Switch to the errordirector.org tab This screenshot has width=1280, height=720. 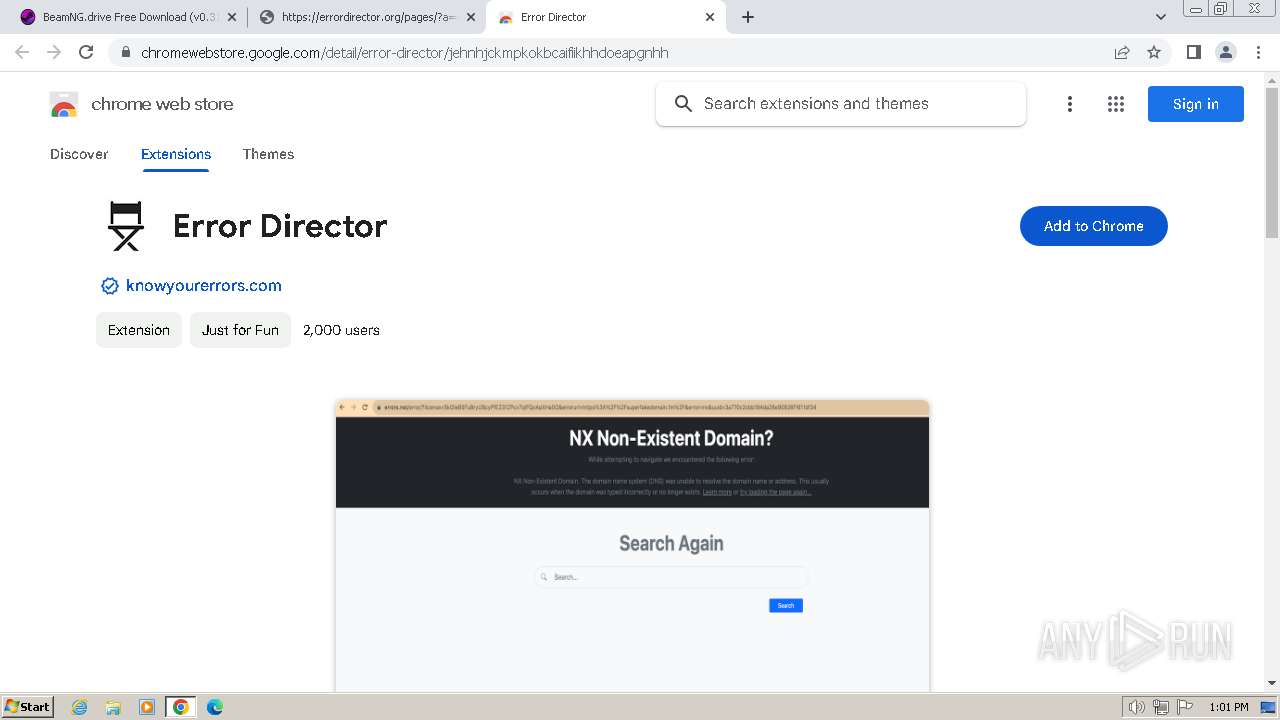pos(367,17)
